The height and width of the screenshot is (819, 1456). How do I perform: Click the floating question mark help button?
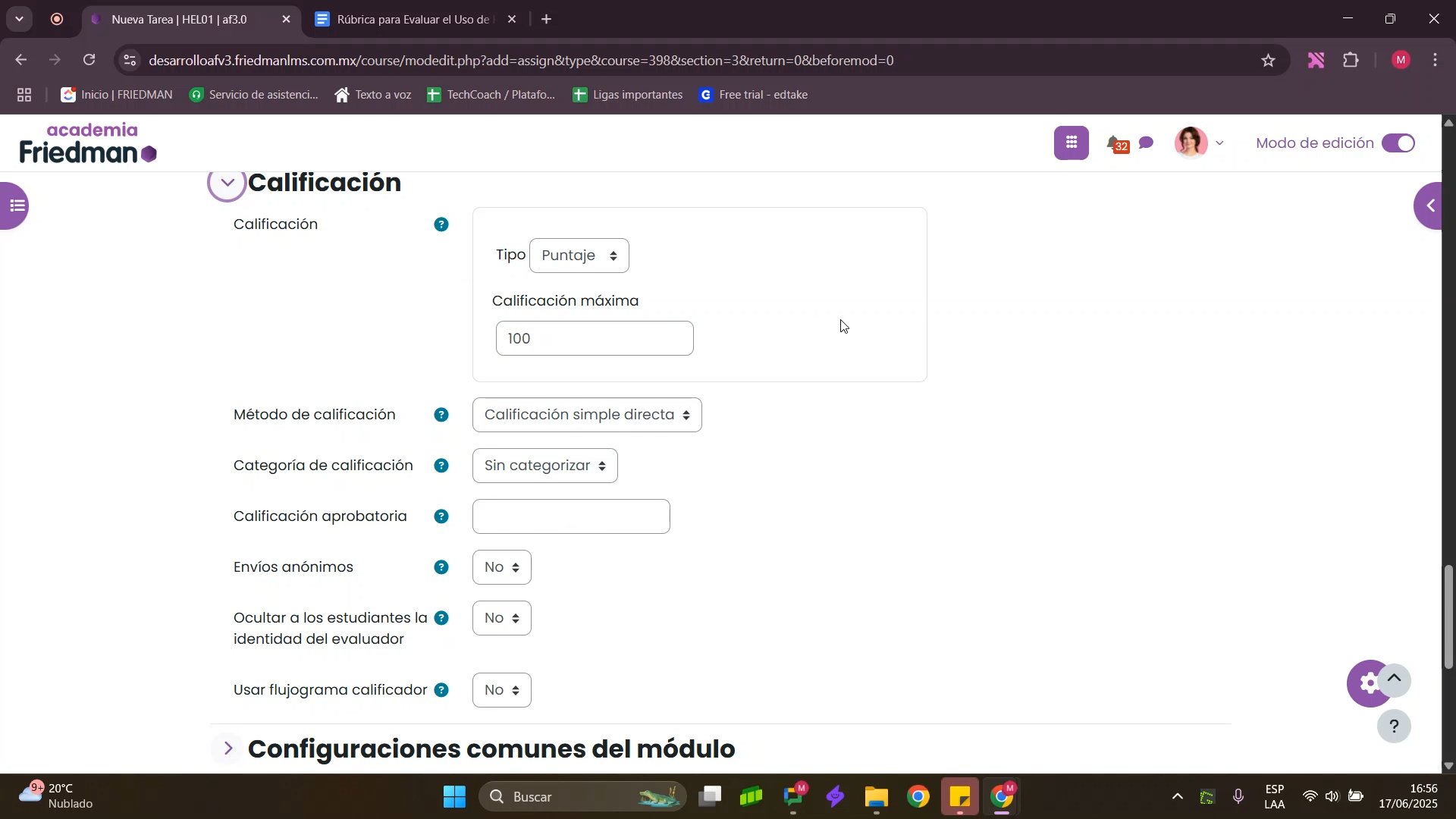1394,726
